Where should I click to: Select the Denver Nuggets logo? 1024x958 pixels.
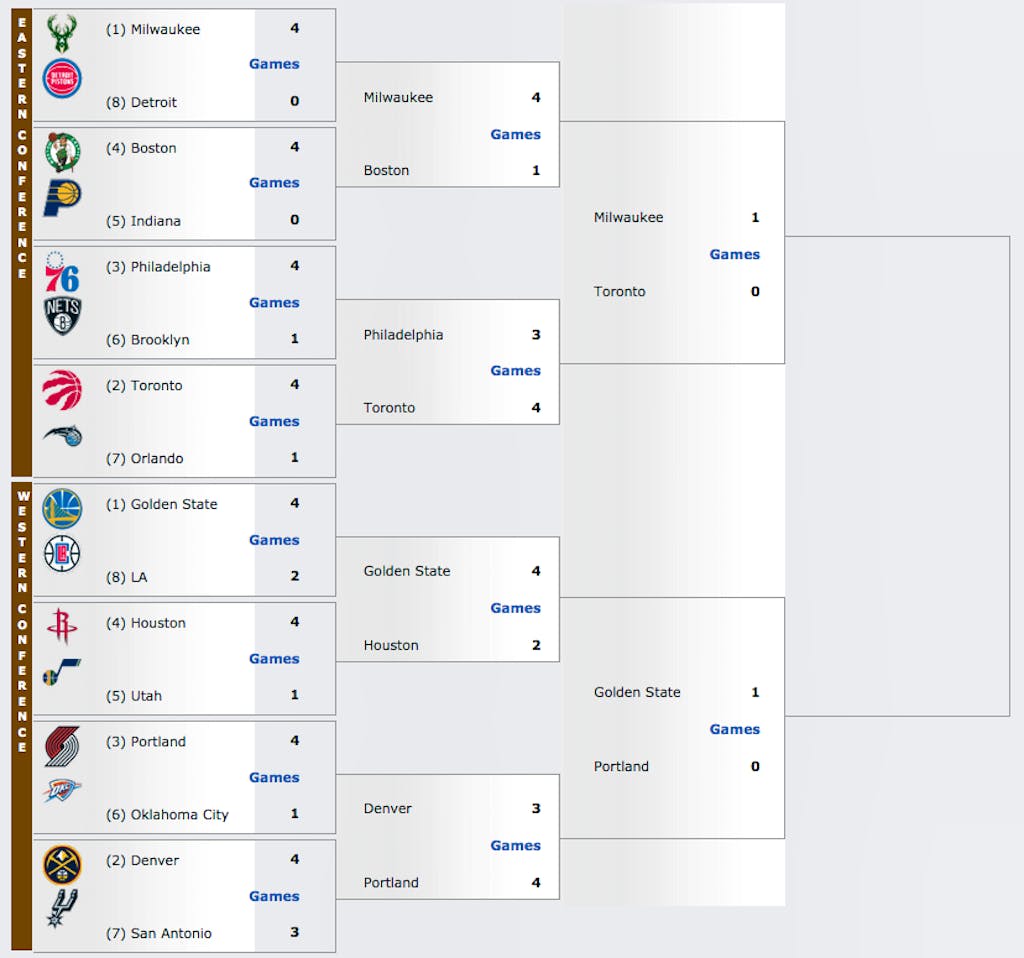pos(62,865)
